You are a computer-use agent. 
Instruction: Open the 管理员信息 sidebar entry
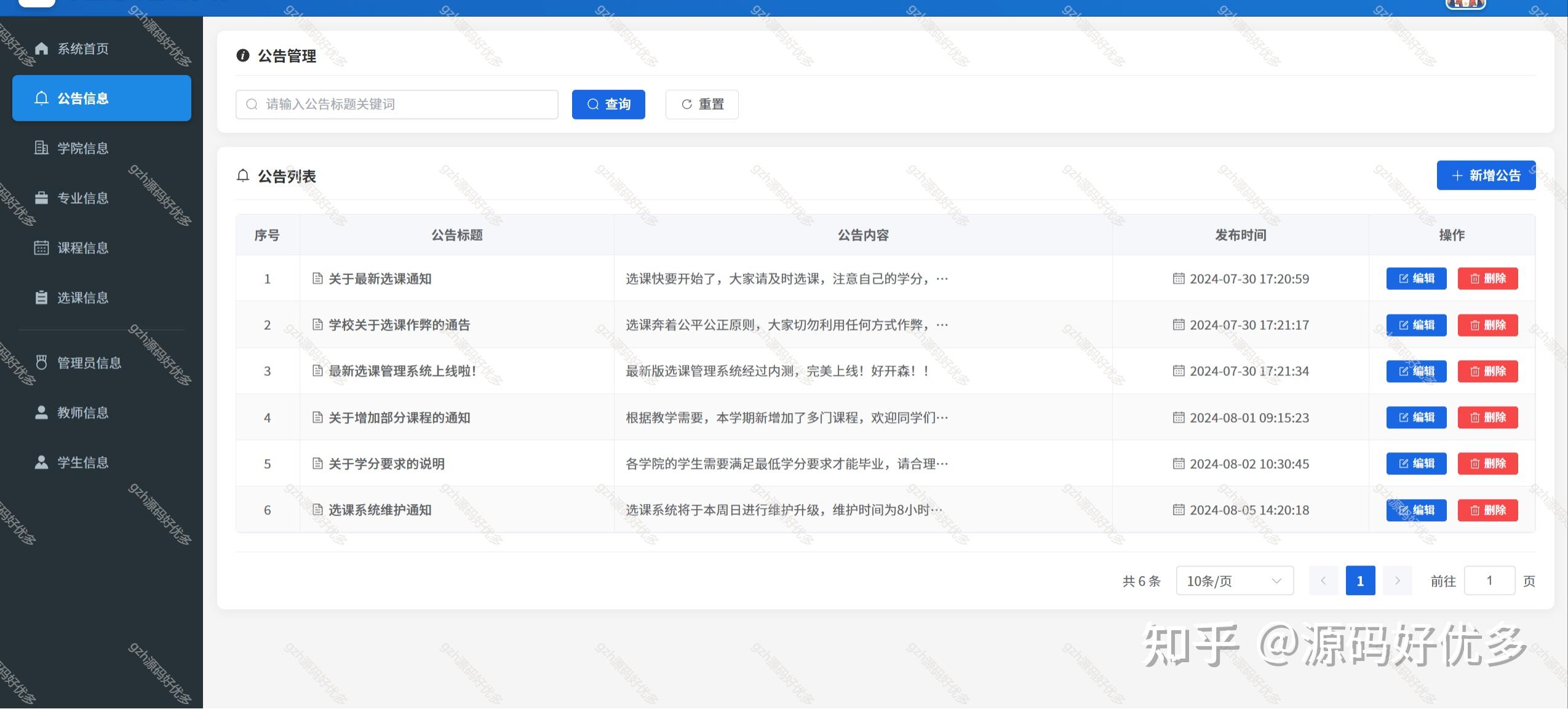pyautogui.click(x=101, y=363)
